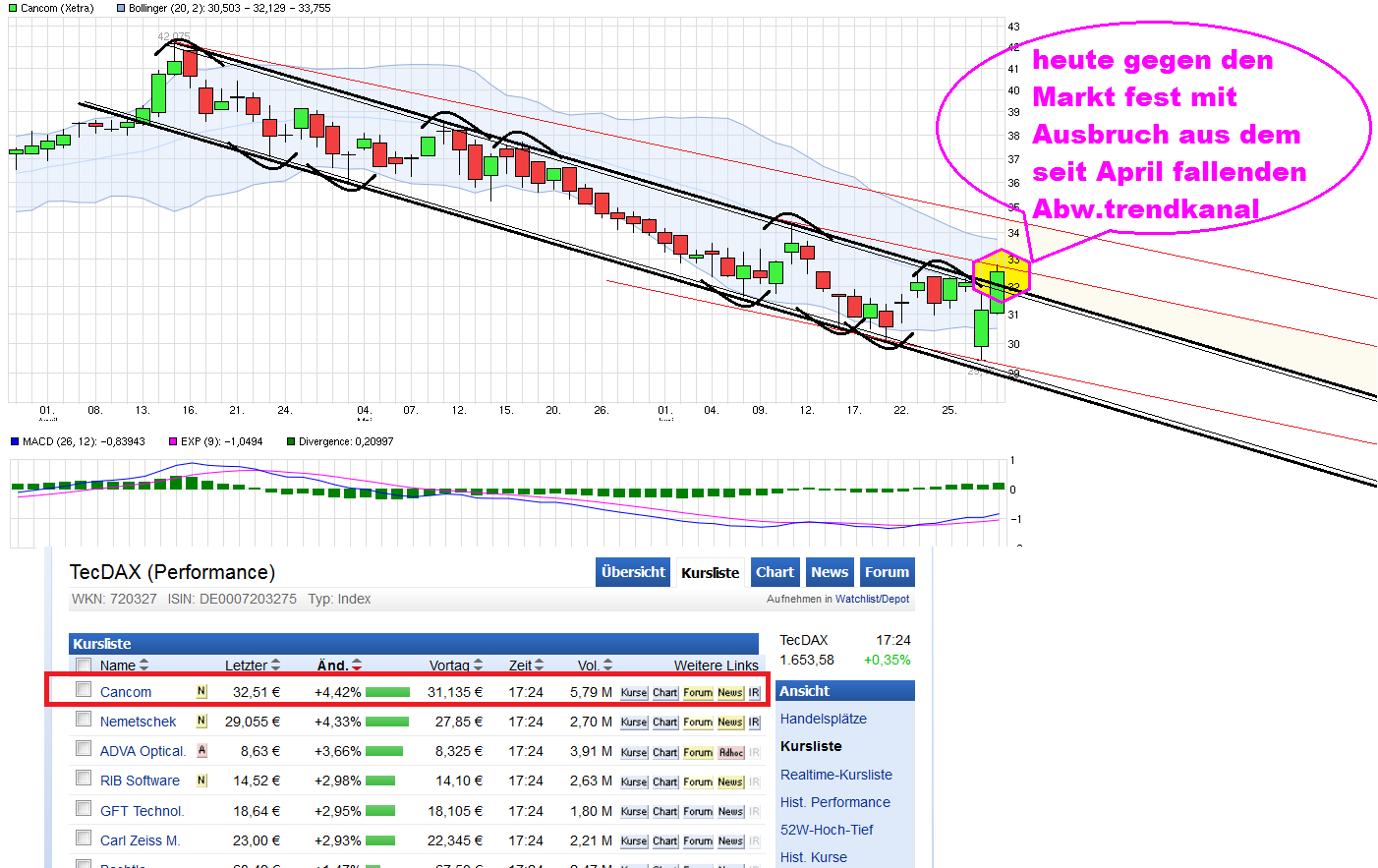This screenshot has width=1378, height=868.
Task: Tick the checkbox for ADVA Optical
Action: [84, 749]
